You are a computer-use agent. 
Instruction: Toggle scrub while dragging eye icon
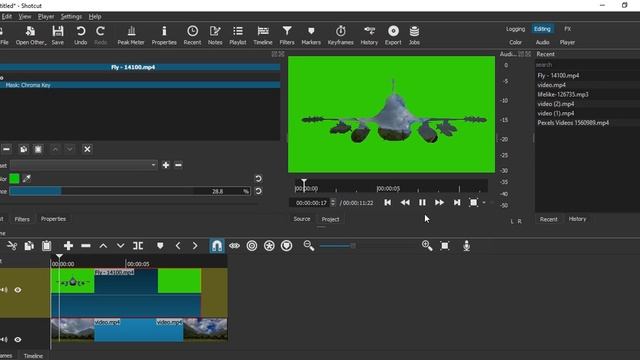pos(234,246)
